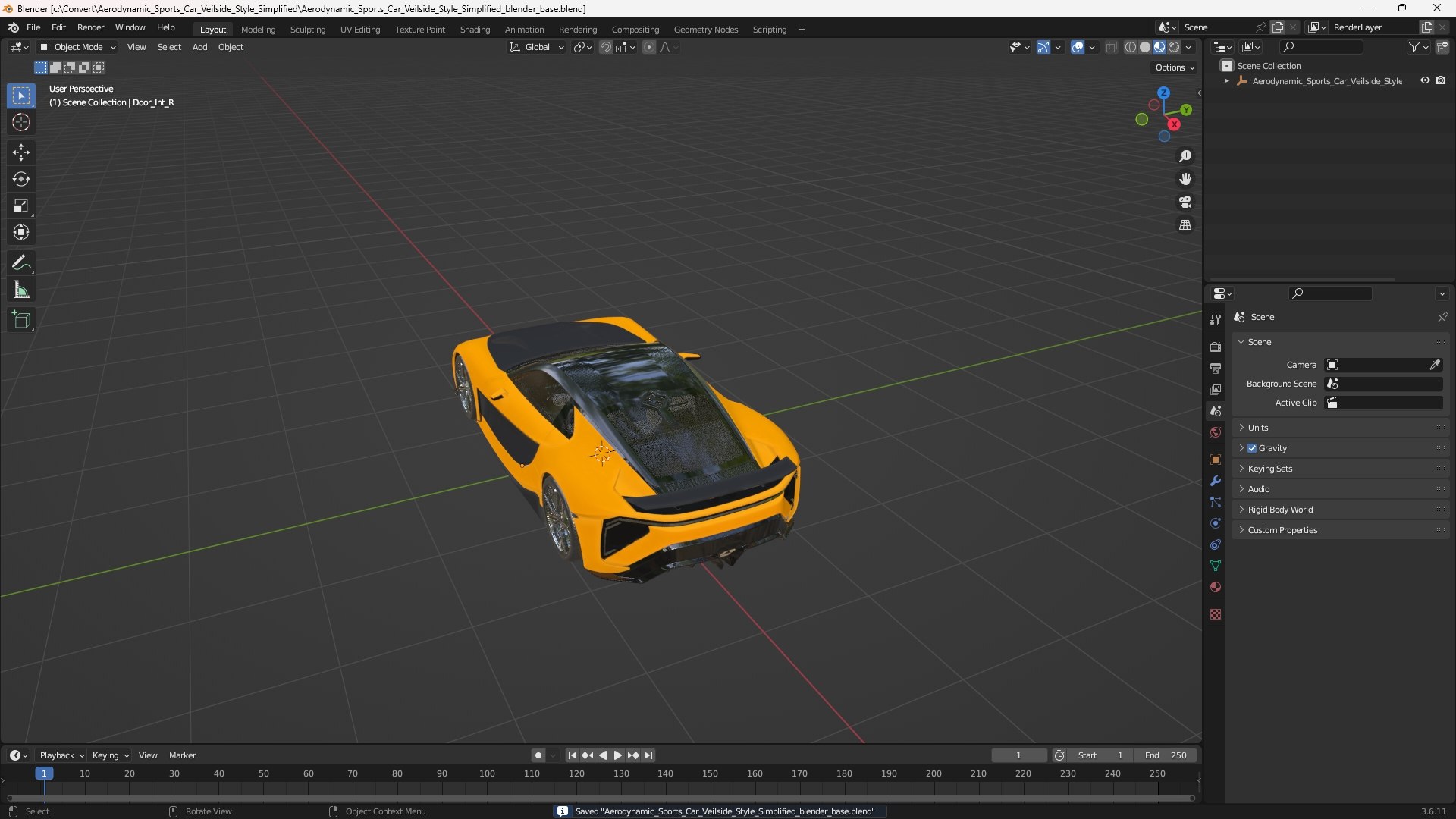Select the Rotate tool
The height and width of the screenshot is (819, 1456).
(x=21, y=179)
